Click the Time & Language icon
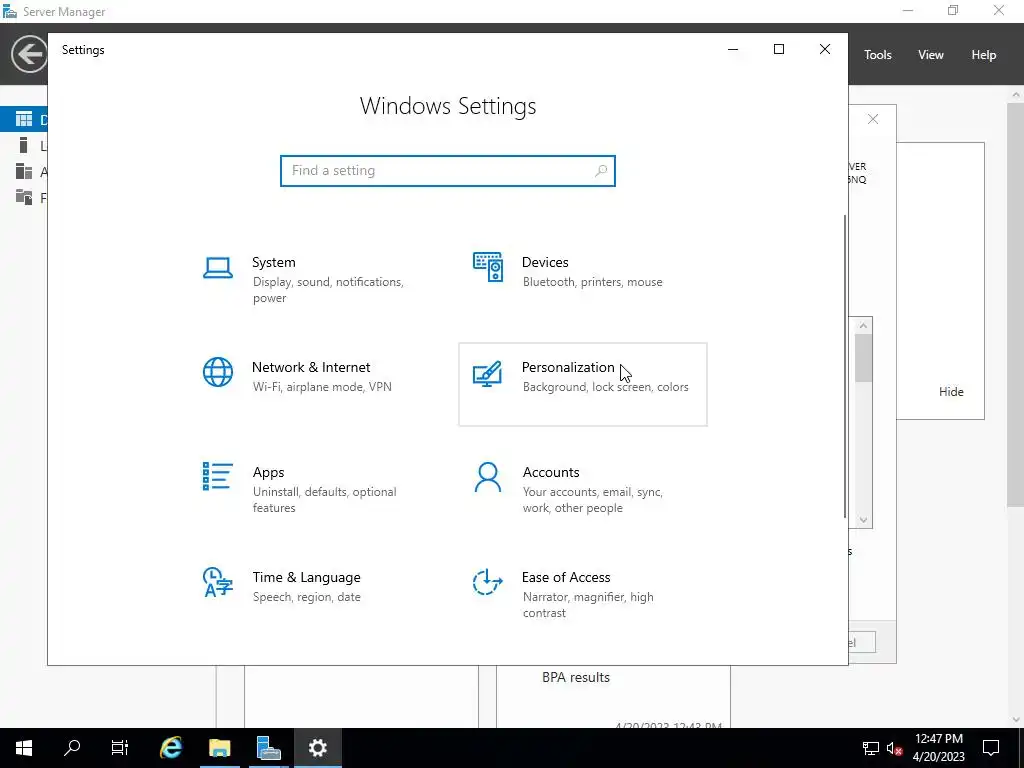This screenshot has height=768, width=1024. [x=217, y=582]
